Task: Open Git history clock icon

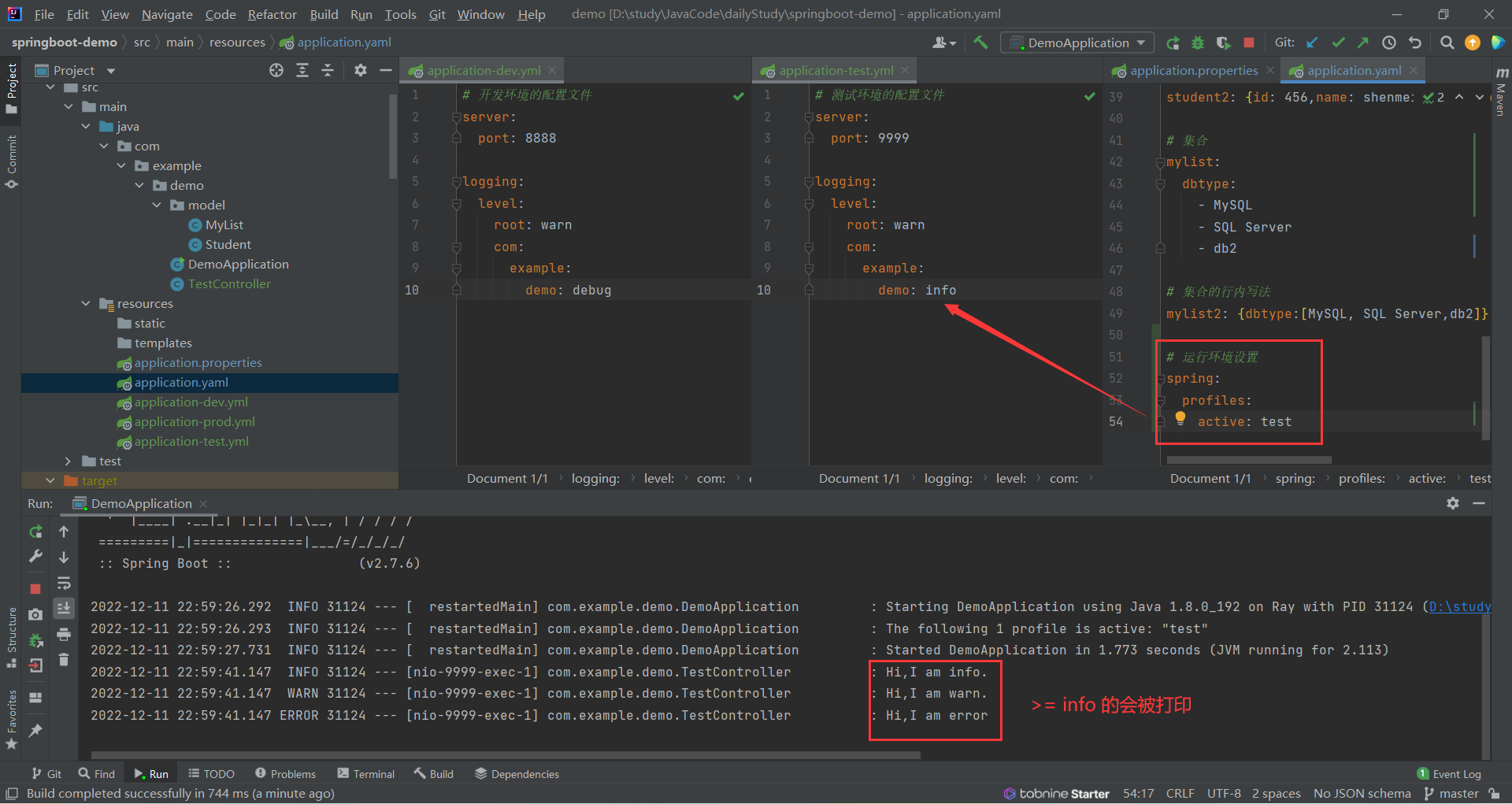Action: [1389, 43]
